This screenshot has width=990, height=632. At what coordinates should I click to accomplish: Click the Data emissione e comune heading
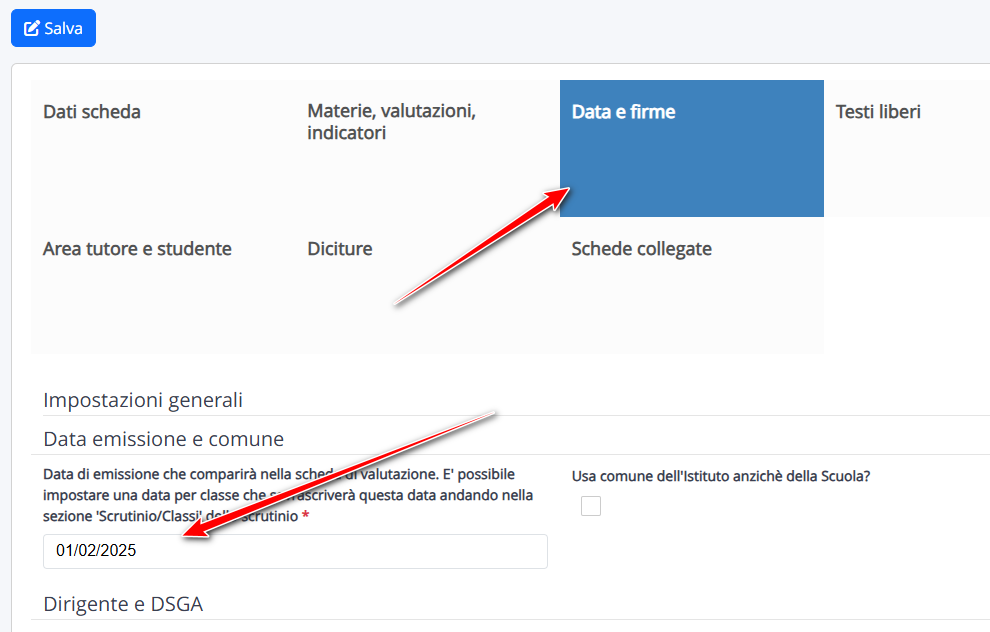pyautogui.click(x=164, y=439)
